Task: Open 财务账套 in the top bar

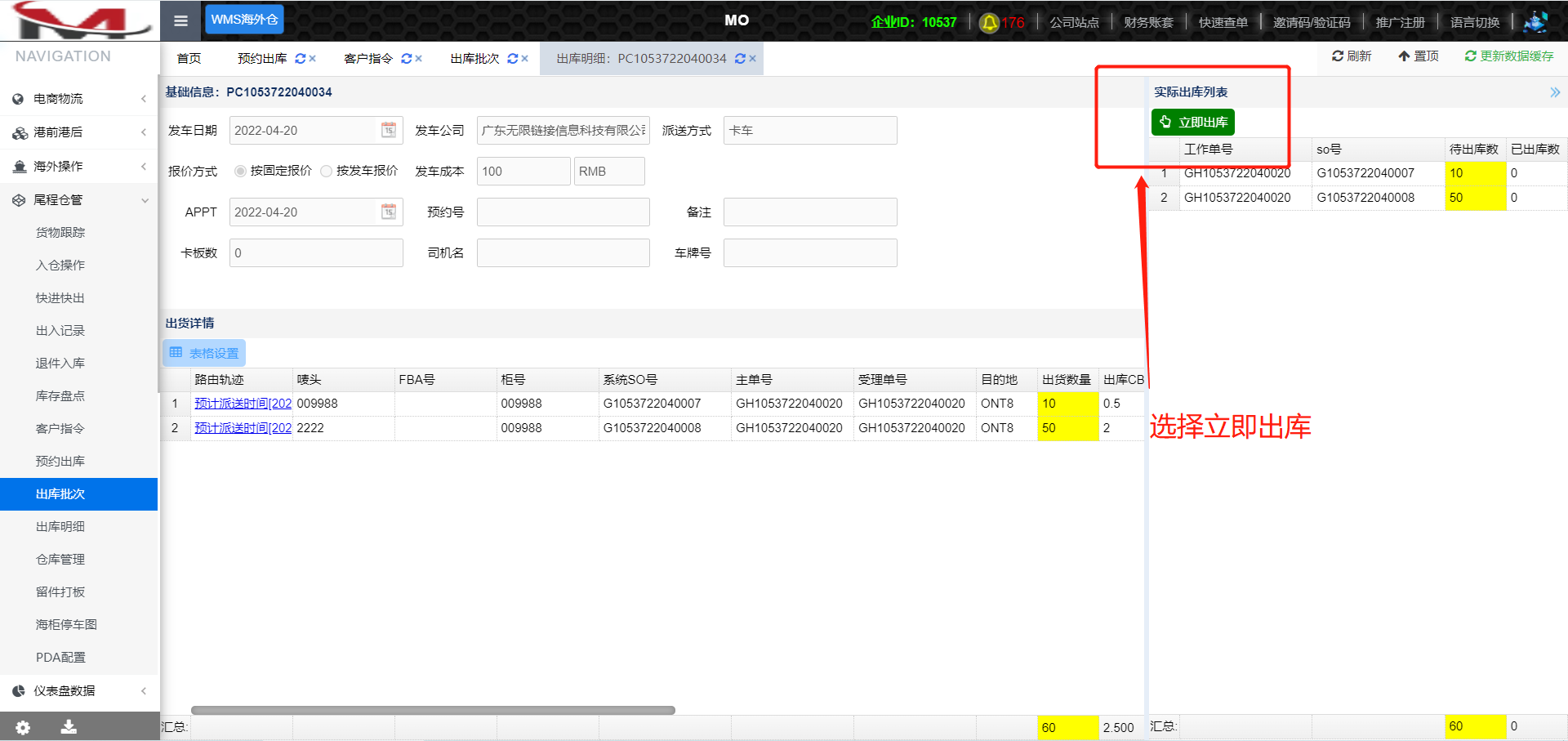Action: click(1148, 23)
